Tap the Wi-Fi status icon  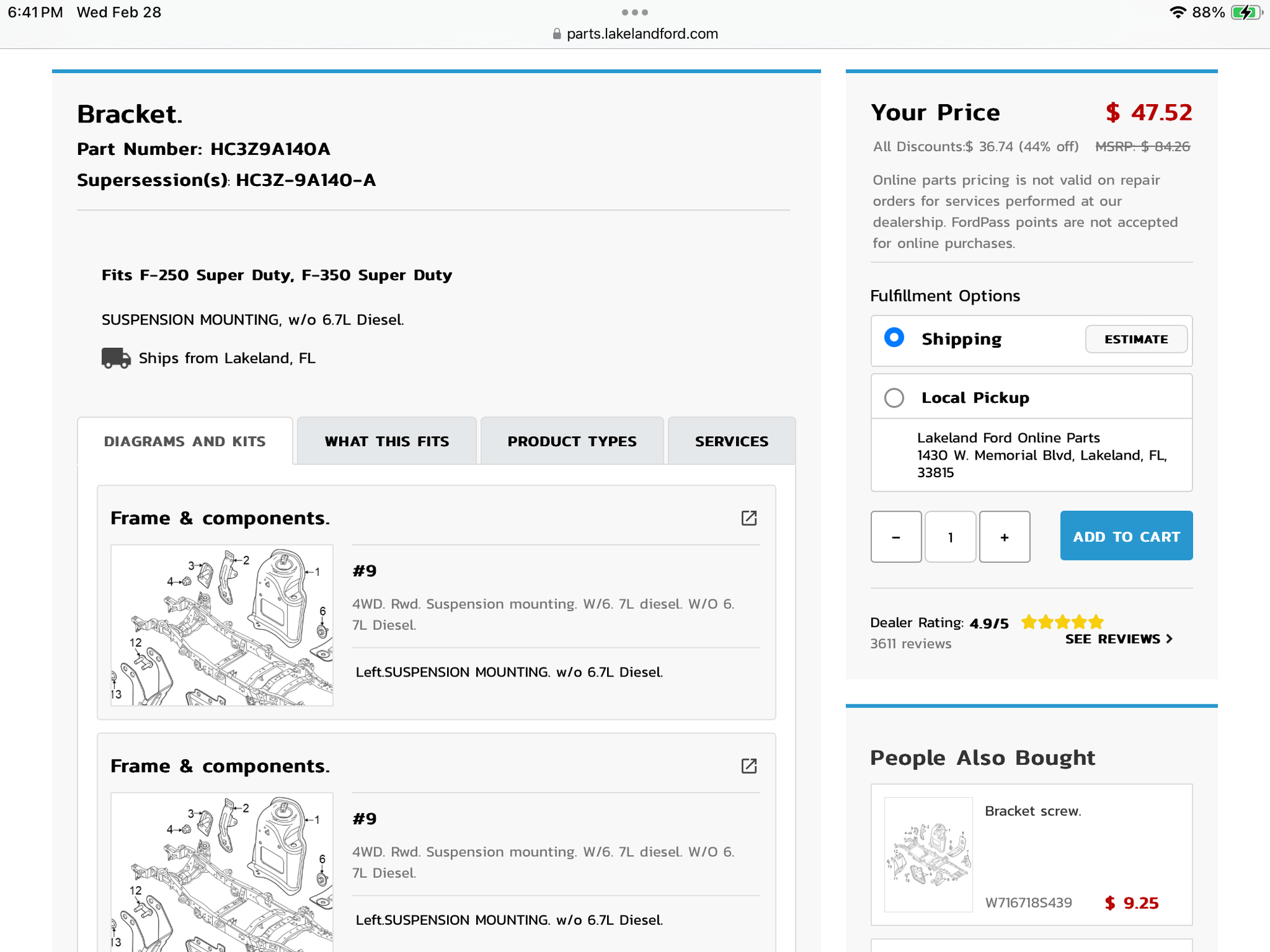1178,12
